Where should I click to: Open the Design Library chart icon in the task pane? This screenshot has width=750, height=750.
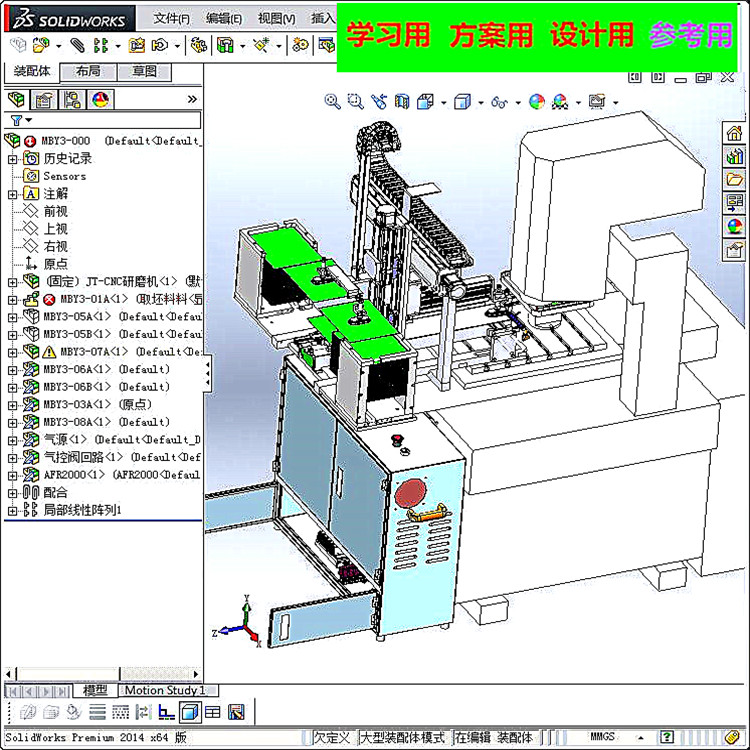pyautogui.click(x=734, y=156)
